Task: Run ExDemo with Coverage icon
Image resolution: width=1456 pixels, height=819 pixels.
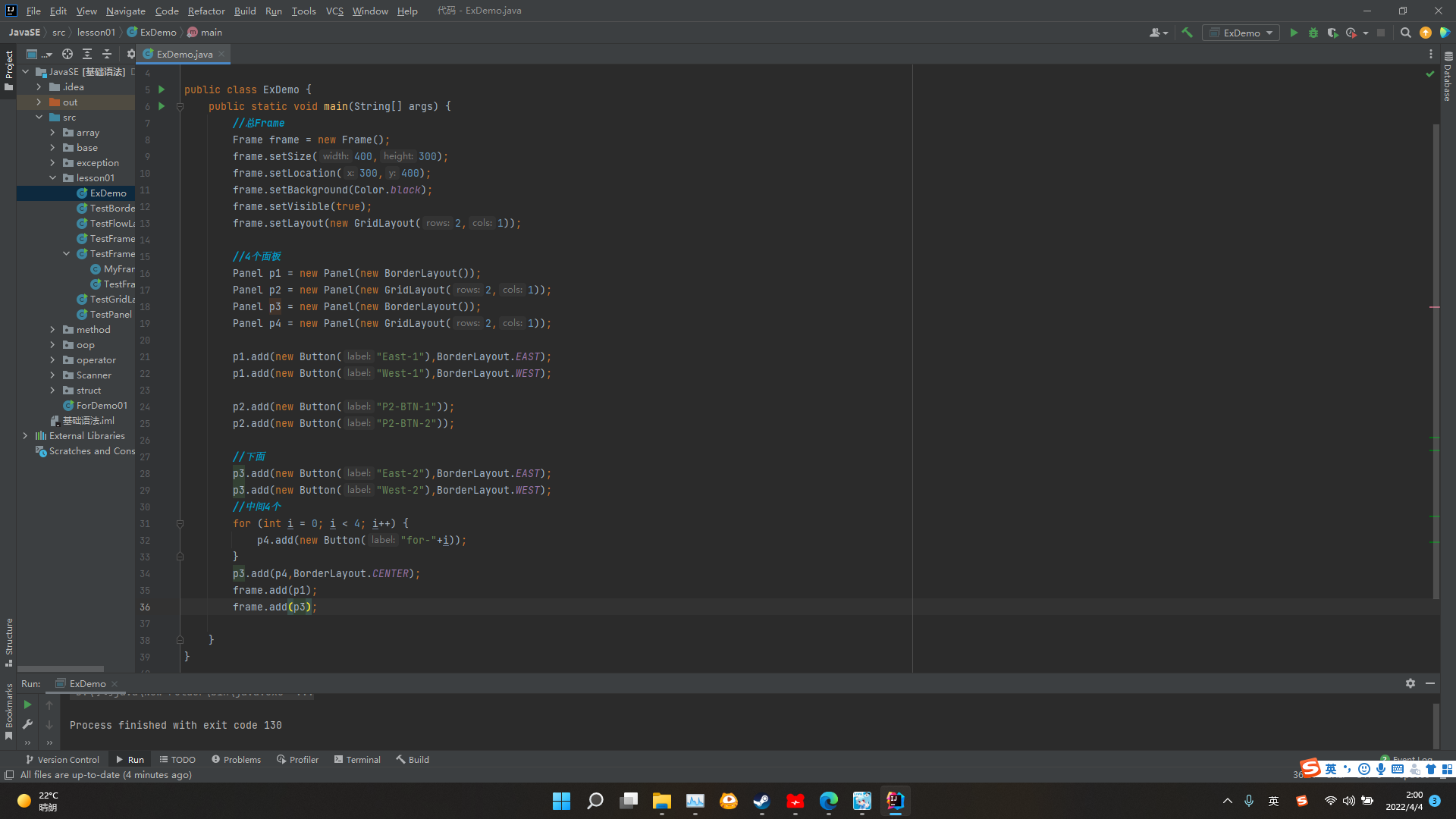Action: pyautogui.click(x=1332, y=33)
